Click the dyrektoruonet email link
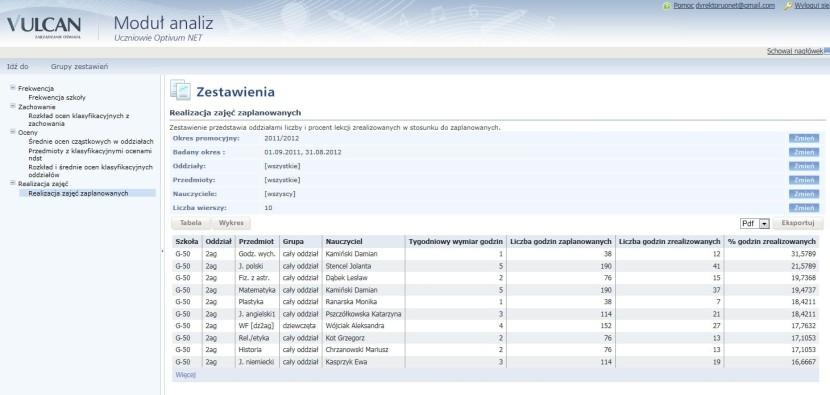Screen dimensions: 830x395 tap(735, 5)
